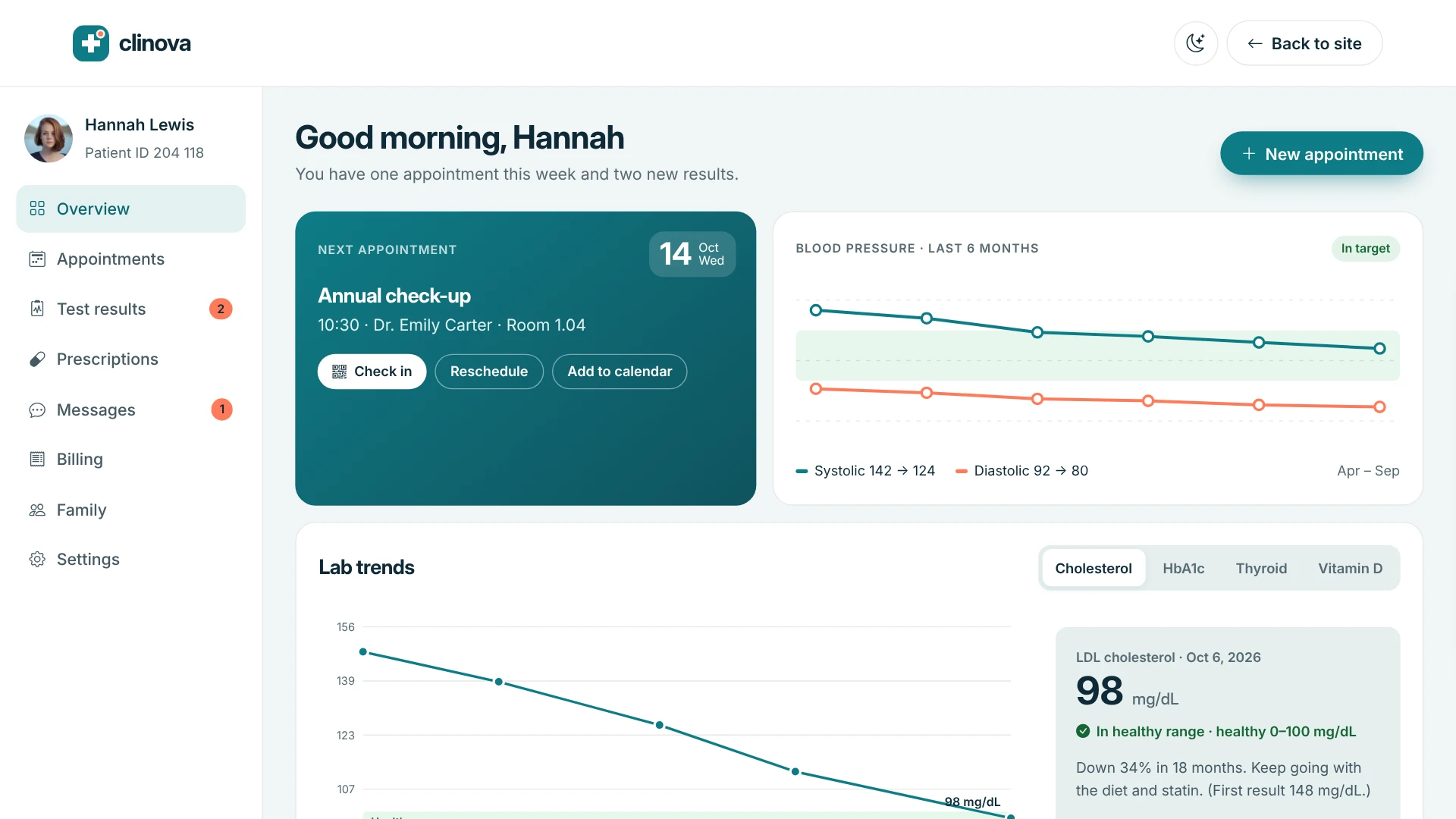Screen dimensions: 1456x819
Task: Click the Diastolic 92 → 80 legend
Action: [x=1022, y=471]
